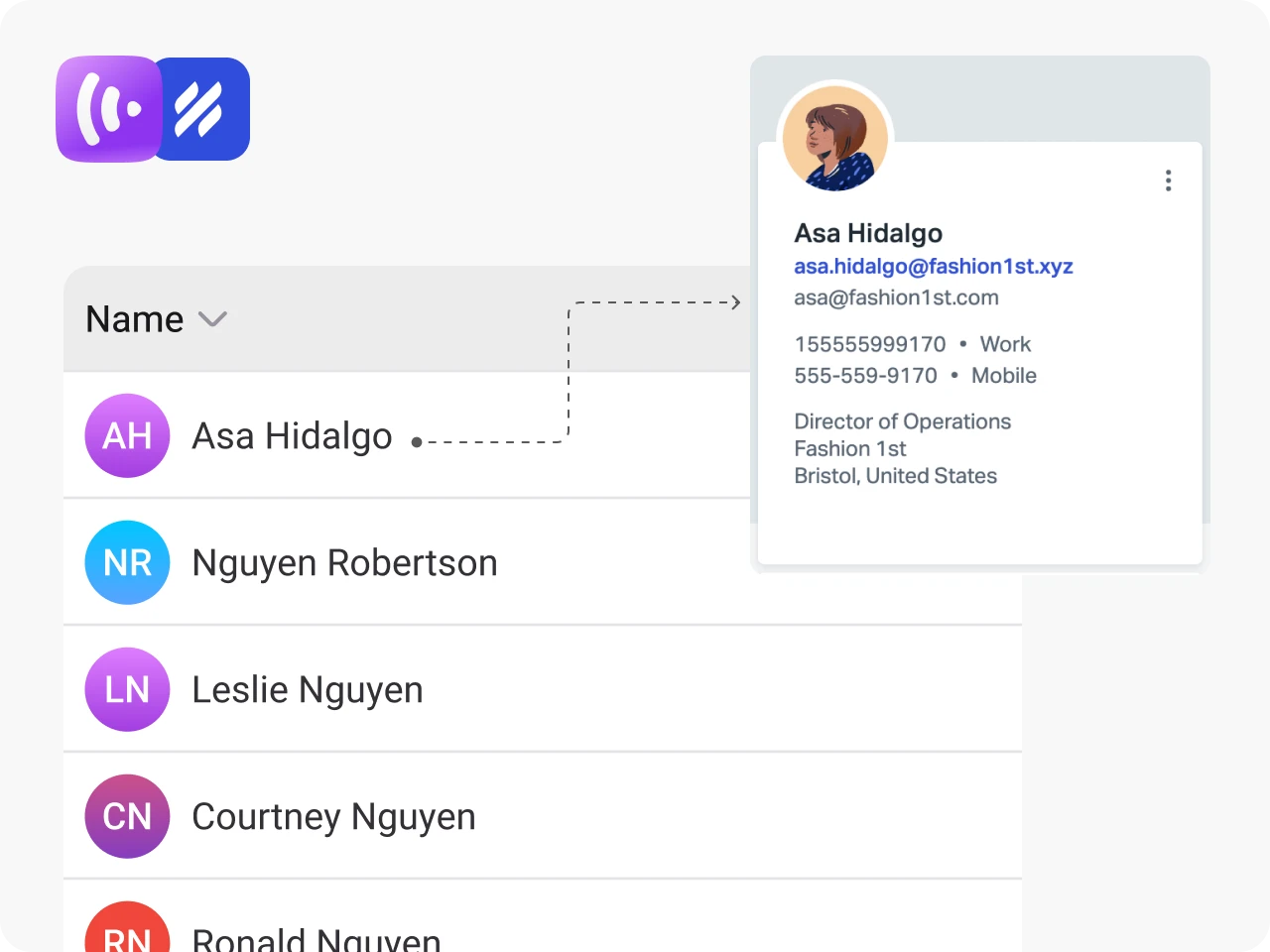Click Bristol, United States location

pos(896,476)
